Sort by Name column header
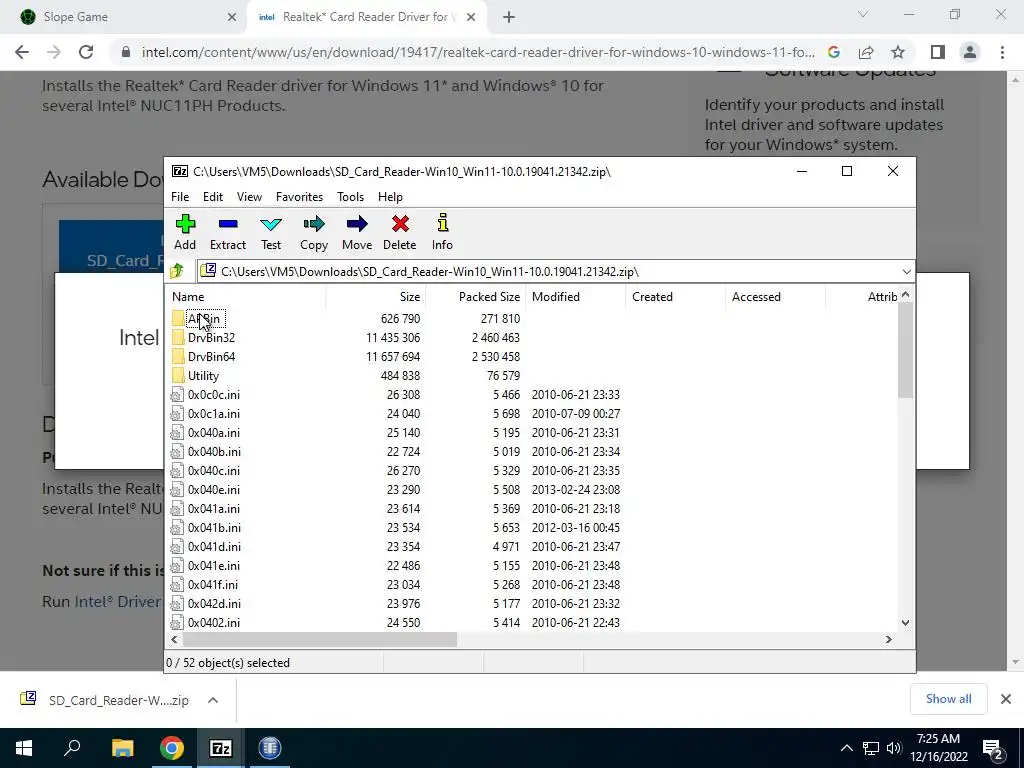 point(246,296)
